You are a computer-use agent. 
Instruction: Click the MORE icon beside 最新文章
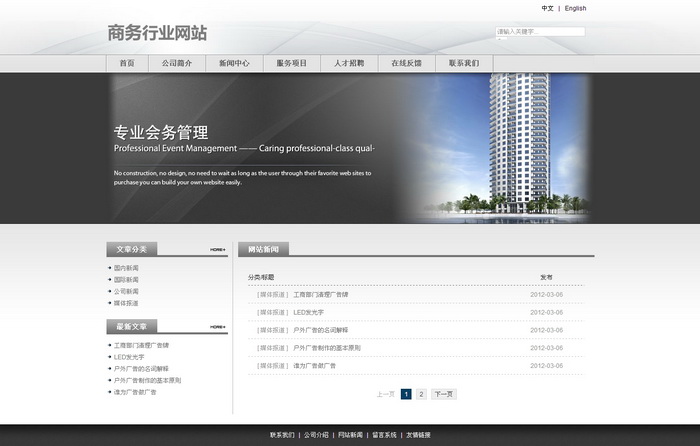pyautogui.click(x=217, y=327)
